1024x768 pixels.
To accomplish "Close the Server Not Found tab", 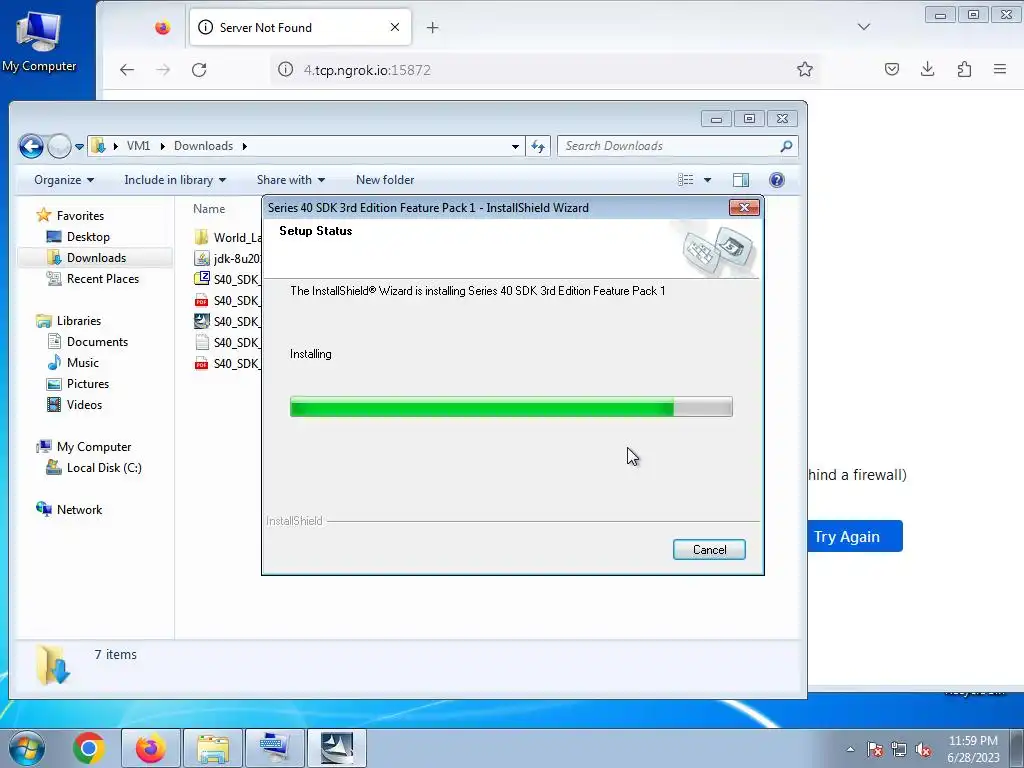I will (394, 27).
